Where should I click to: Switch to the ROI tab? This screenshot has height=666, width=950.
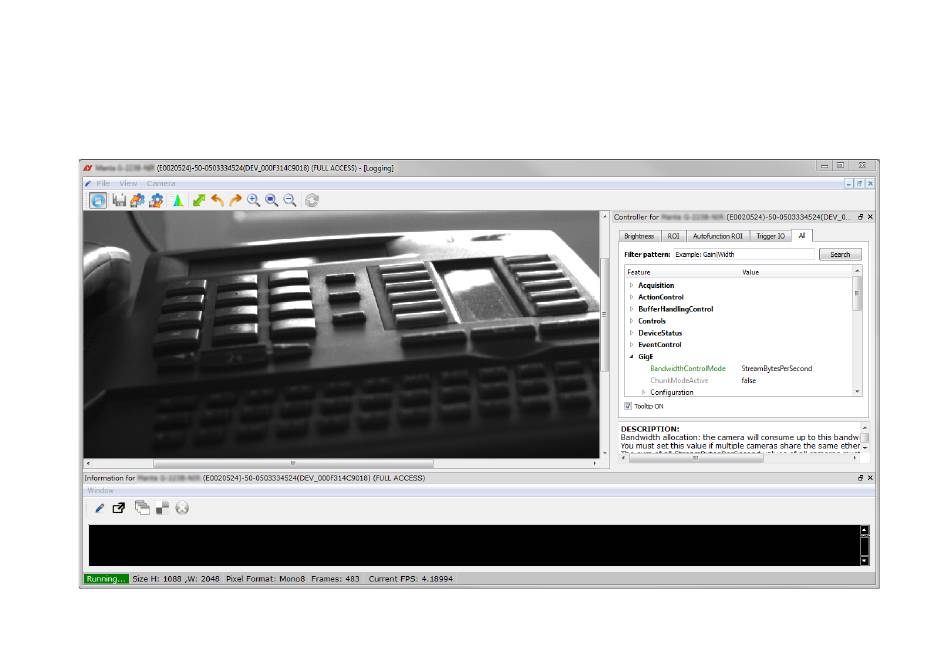tap(673, 236)
